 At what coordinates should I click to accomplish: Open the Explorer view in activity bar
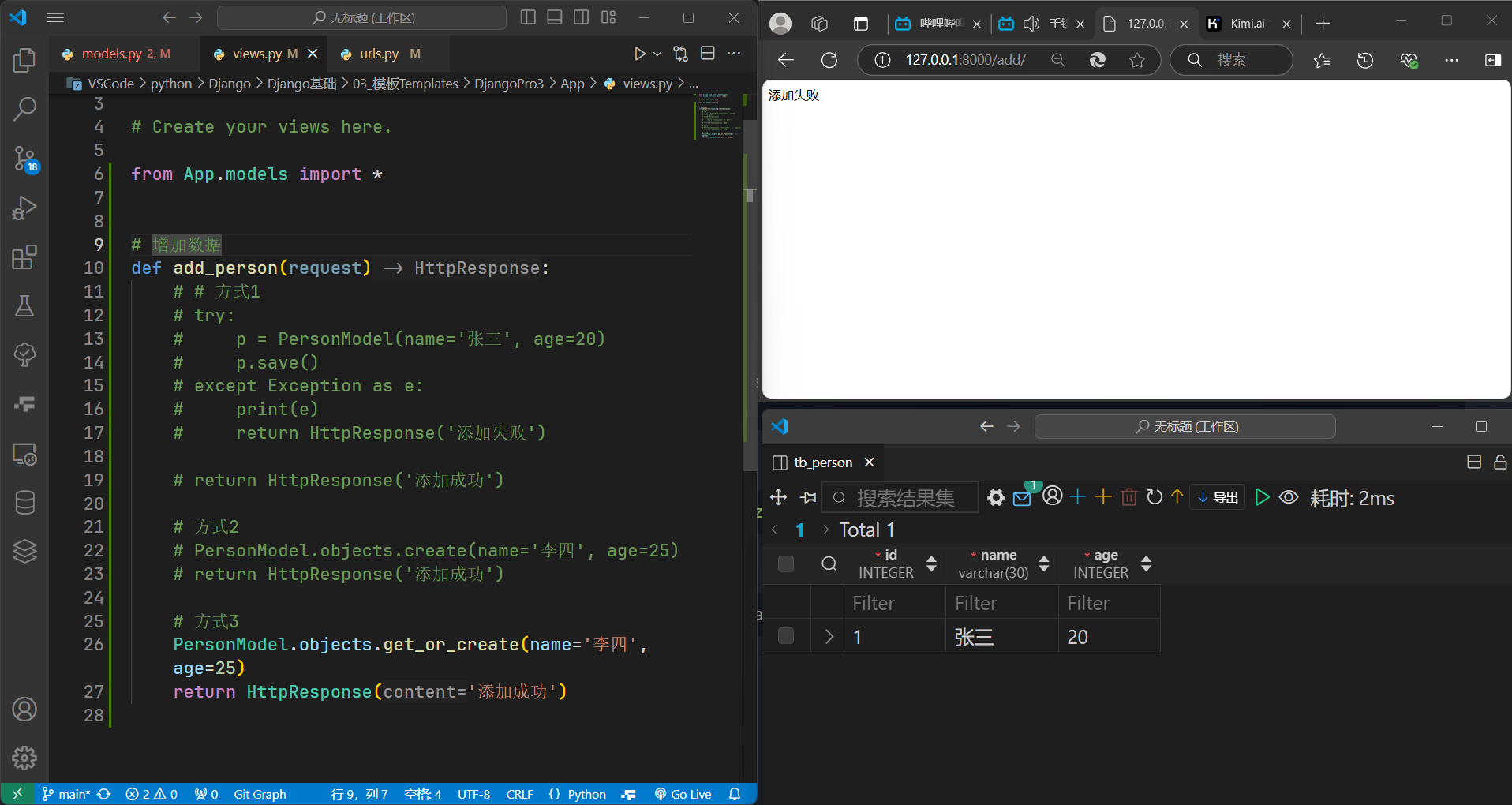tap(24, 61)
